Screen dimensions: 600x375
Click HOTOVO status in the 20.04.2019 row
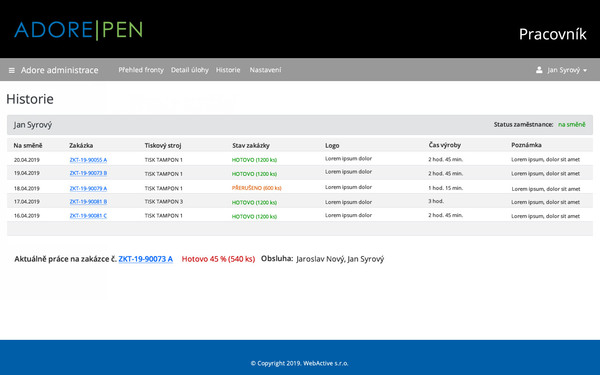coord(254,160)
